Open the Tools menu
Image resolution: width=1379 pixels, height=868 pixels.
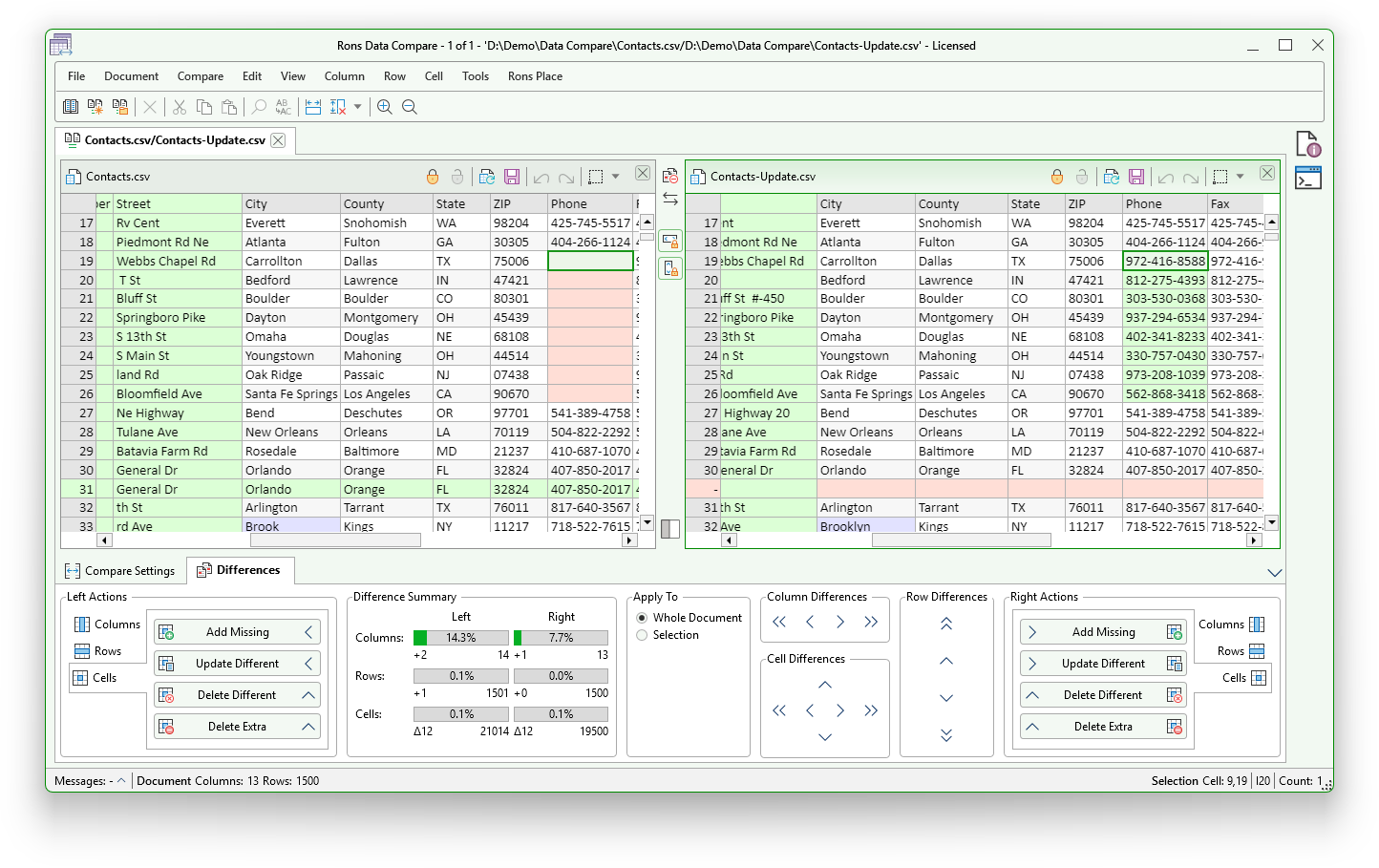(x=476, y=76)
